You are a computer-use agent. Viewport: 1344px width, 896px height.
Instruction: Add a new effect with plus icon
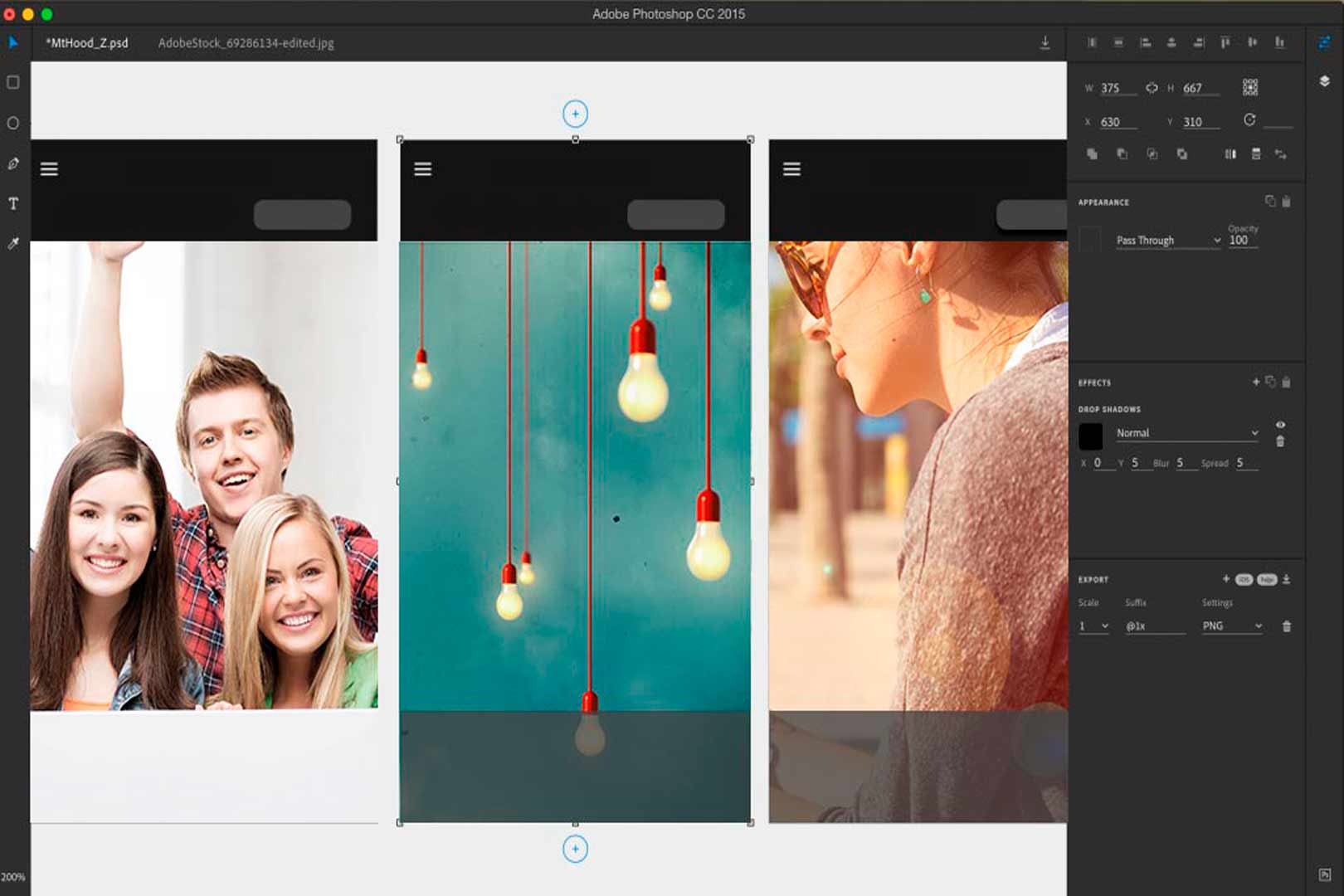(1255, 382)
